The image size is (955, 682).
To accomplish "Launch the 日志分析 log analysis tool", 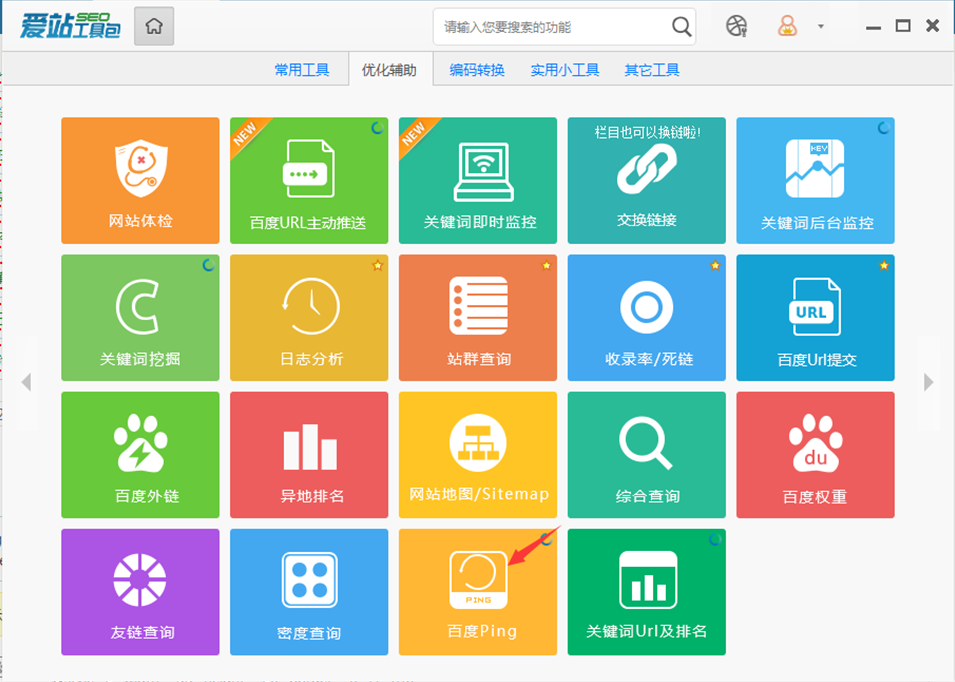I will pos(309,317).
